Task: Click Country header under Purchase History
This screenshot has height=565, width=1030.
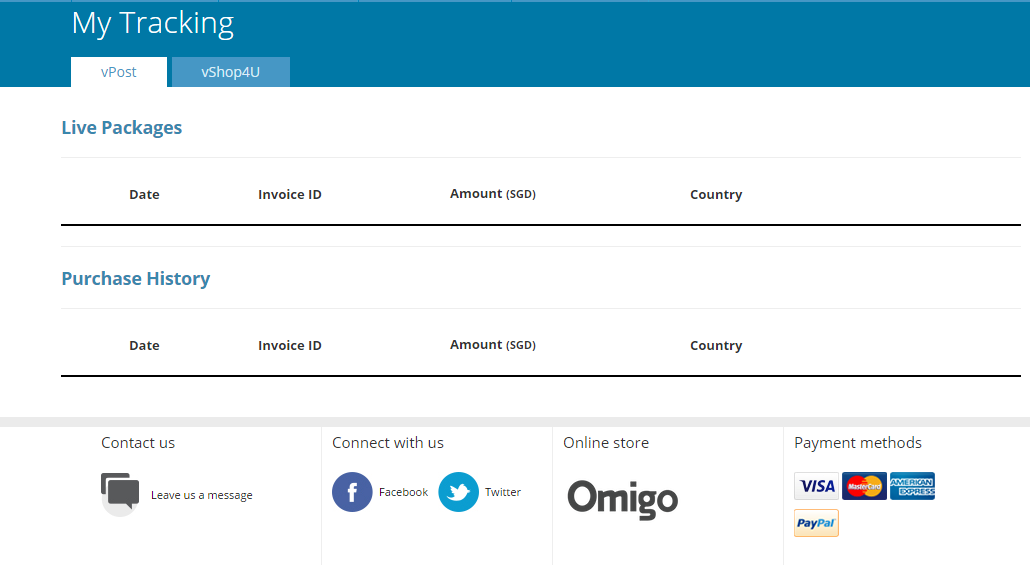Action: point(716,346)
